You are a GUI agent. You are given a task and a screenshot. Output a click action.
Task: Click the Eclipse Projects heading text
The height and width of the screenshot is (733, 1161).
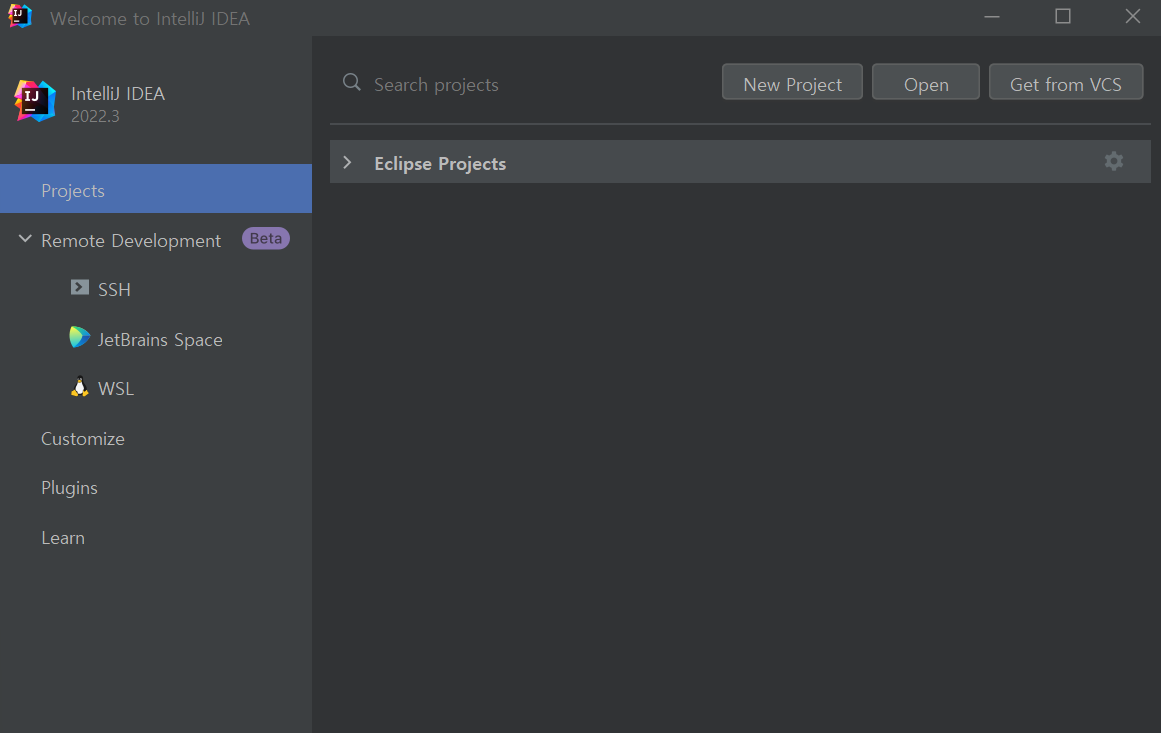[x=440, y=164]
